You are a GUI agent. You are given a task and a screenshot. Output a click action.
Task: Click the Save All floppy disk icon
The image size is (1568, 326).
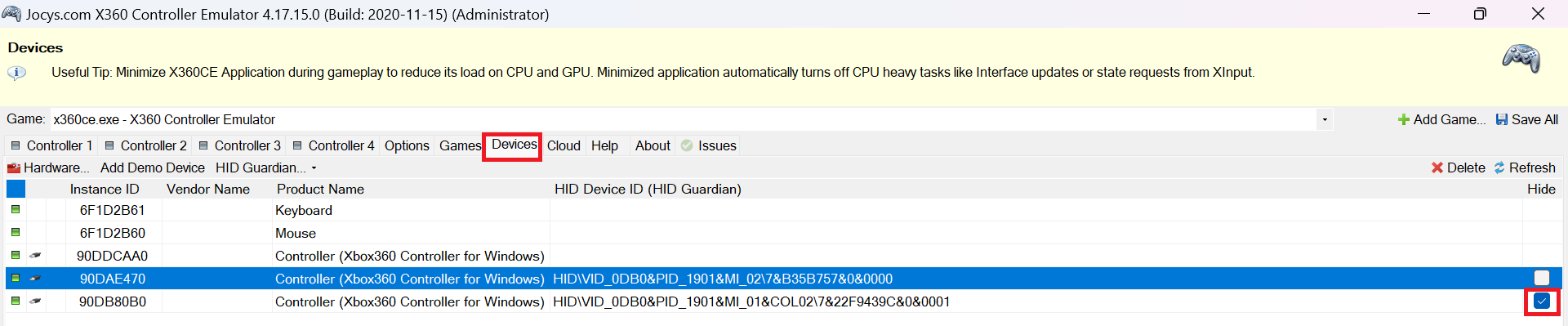tap(1501, 119)
